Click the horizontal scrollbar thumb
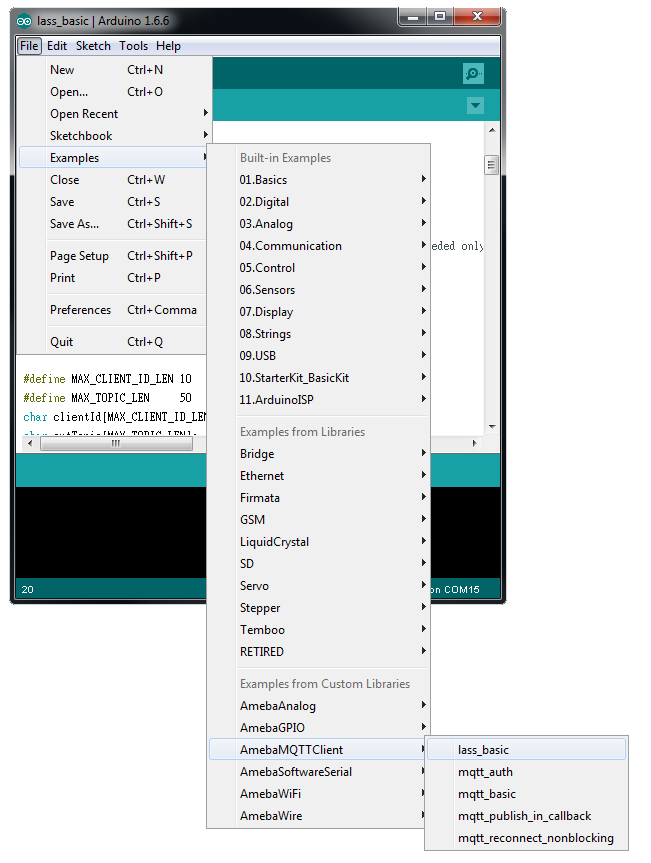 coord(116,444)
